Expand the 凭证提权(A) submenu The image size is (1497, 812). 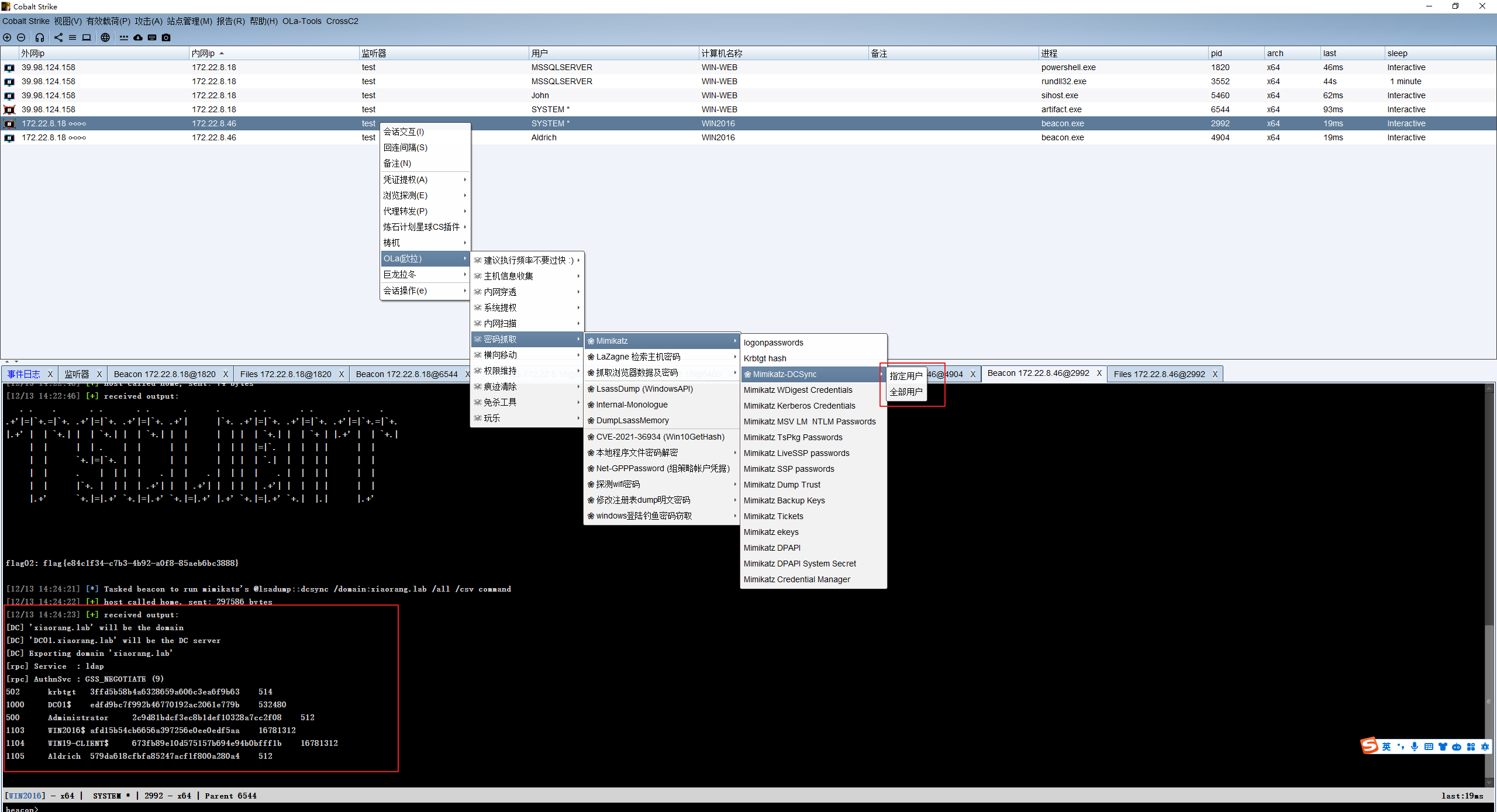pos(425,179)
